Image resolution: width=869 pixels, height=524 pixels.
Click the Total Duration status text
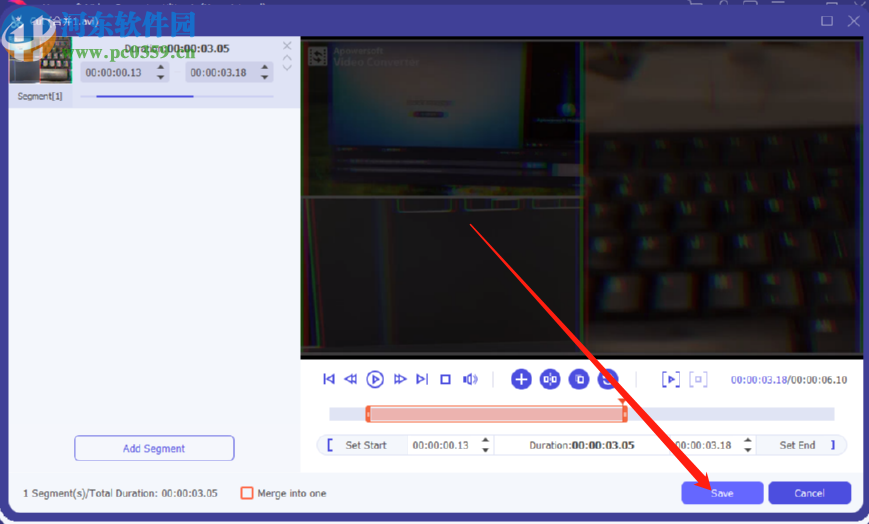click(120, 493)
